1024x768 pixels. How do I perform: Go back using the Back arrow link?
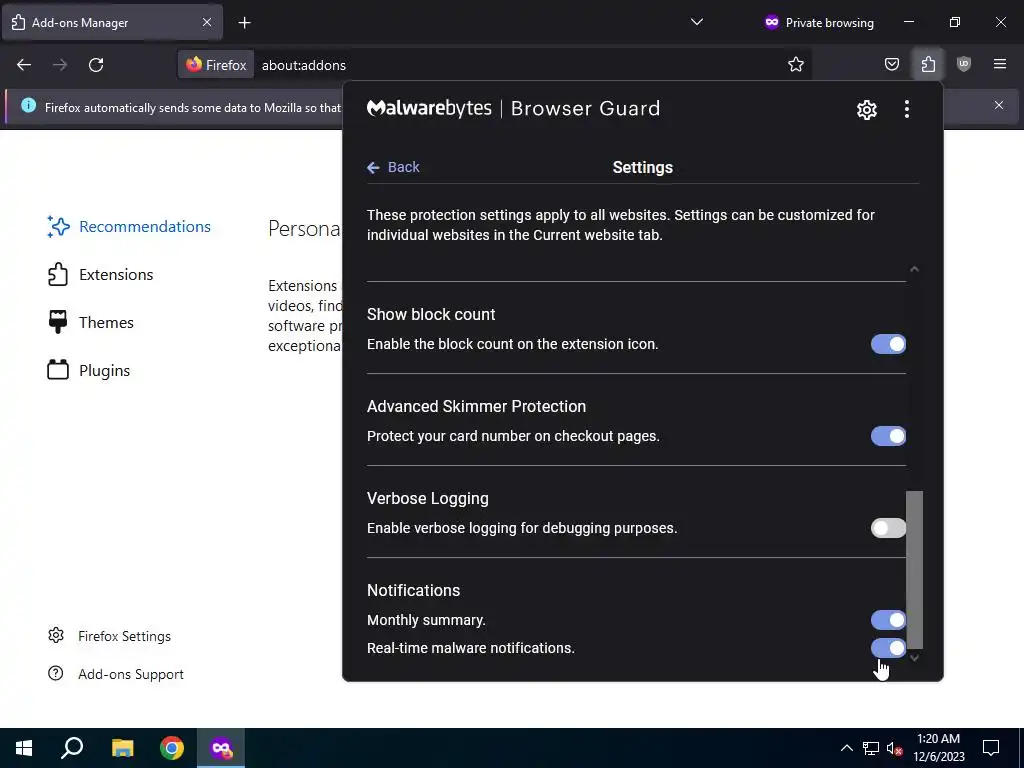[x=393, y=167]
